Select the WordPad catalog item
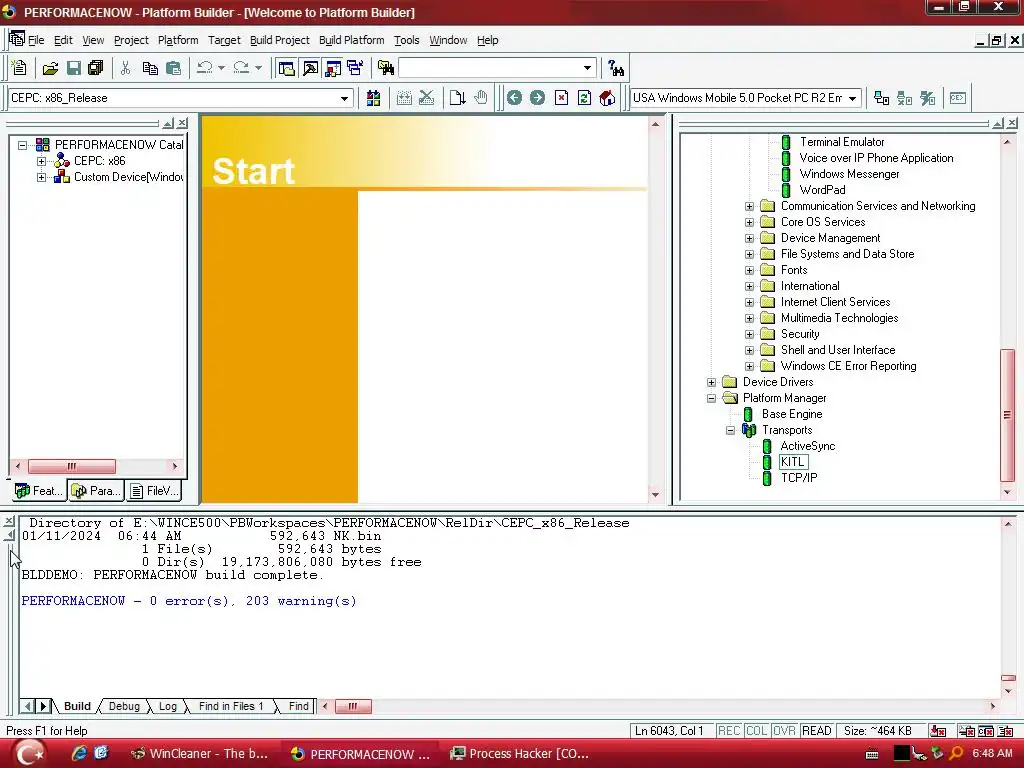The width and height of the screenshot is (1024, 768). tap(822, 190)
